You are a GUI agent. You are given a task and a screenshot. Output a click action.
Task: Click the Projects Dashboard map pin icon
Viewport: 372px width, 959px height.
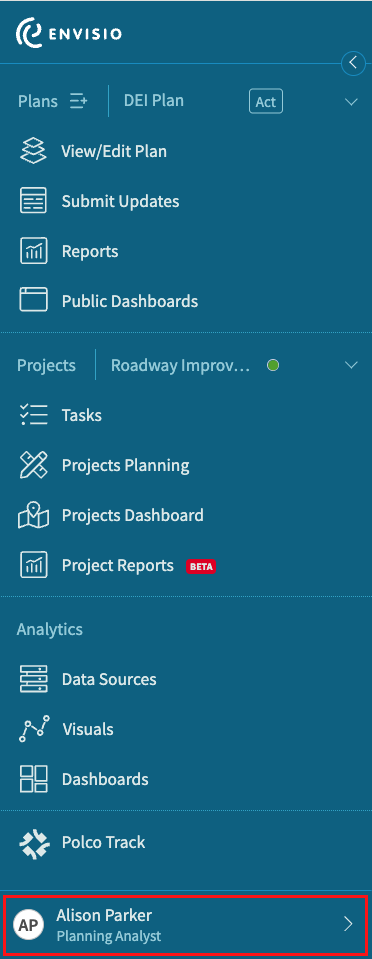pos(34,515)
